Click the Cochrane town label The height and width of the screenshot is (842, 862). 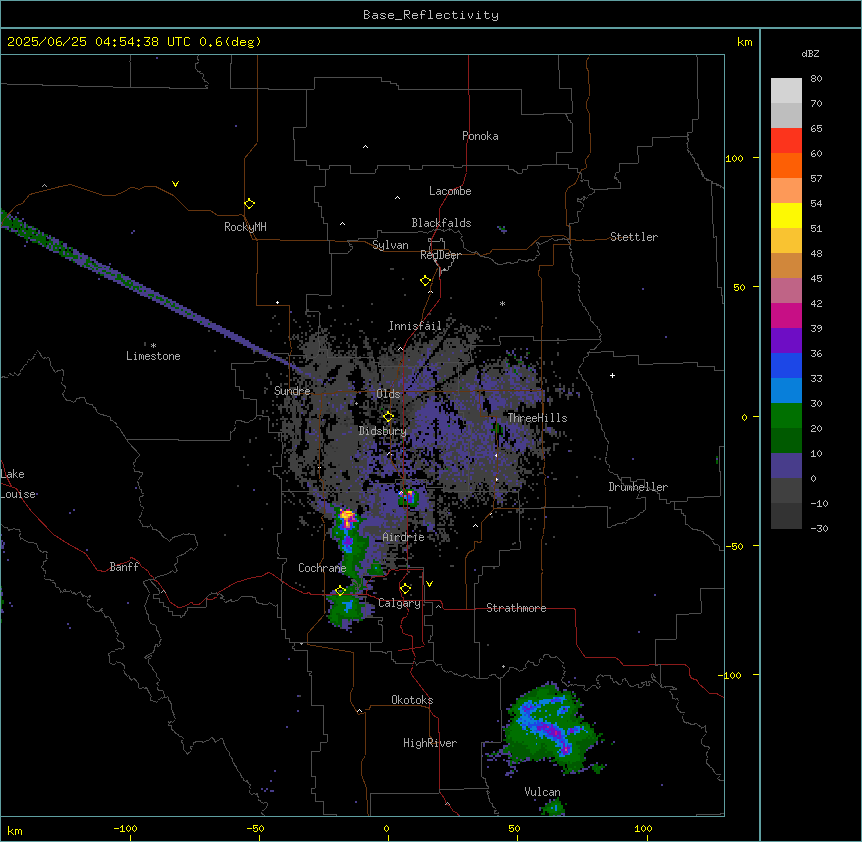click(322, 568)
